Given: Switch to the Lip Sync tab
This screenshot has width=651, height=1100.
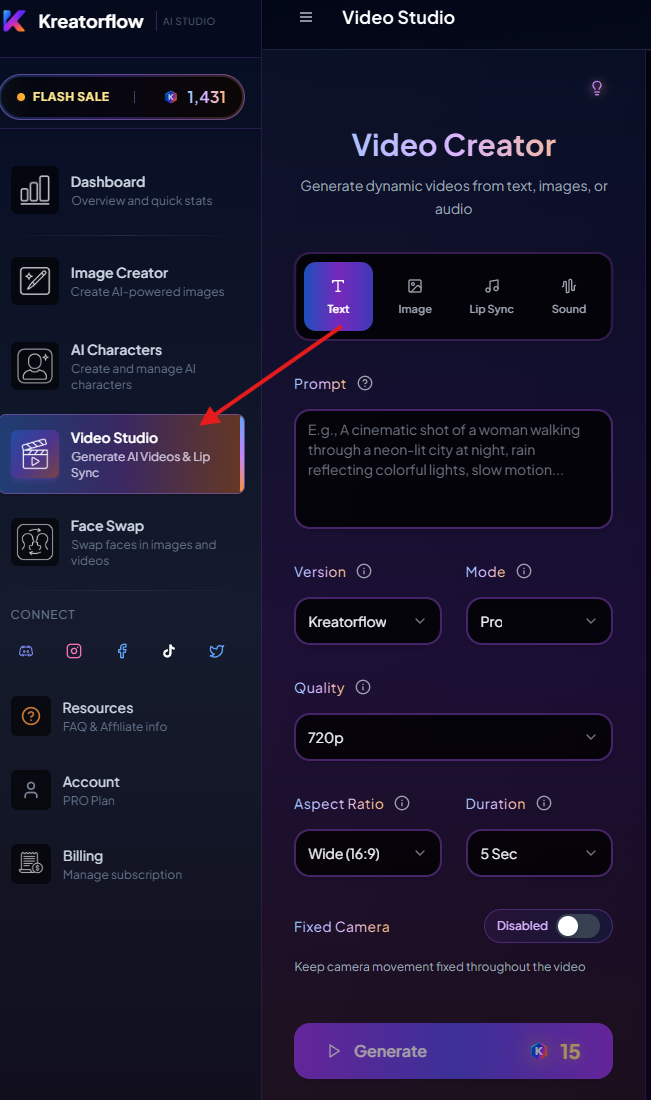Looking at the screenshot, I should pos(491,297).
